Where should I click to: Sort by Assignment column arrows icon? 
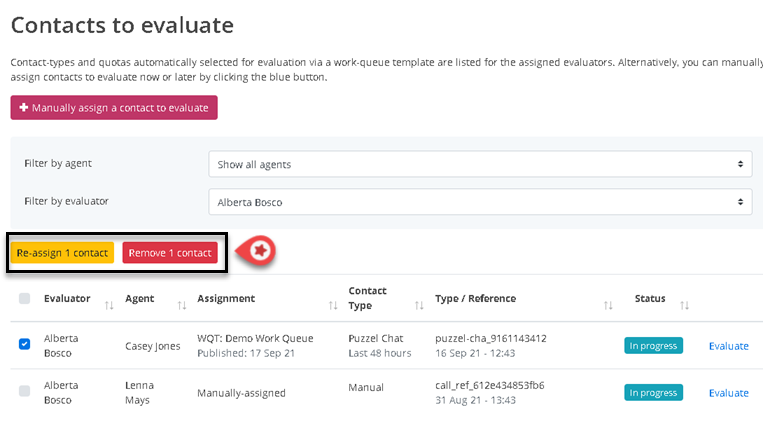(331, 305)
